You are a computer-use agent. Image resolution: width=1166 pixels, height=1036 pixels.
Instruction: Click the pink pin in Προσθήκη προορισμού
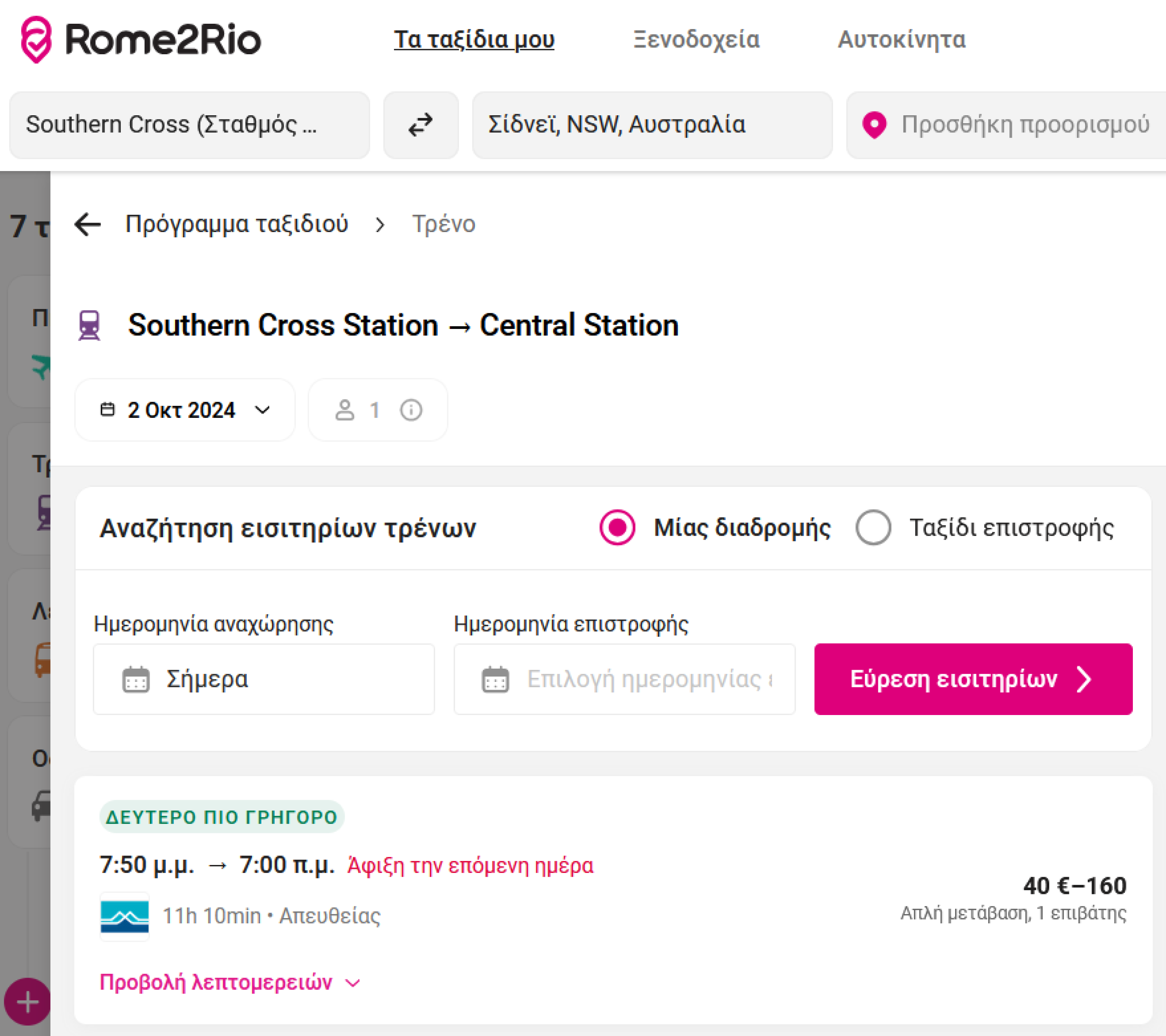pyautogui.click(x=874, y=125)
